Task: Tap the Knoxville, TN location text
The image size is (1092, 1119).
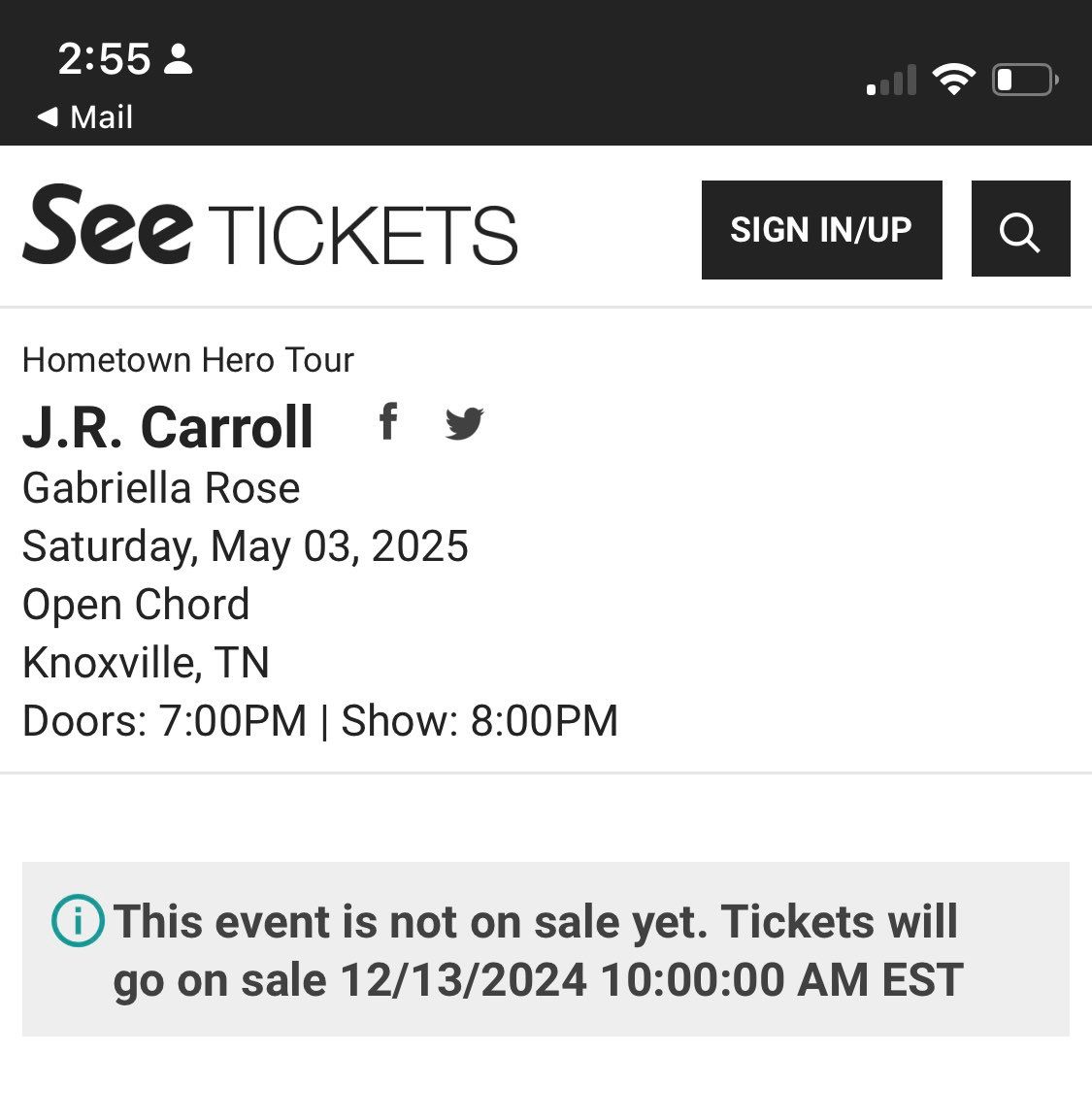Action: click(146, 662)
